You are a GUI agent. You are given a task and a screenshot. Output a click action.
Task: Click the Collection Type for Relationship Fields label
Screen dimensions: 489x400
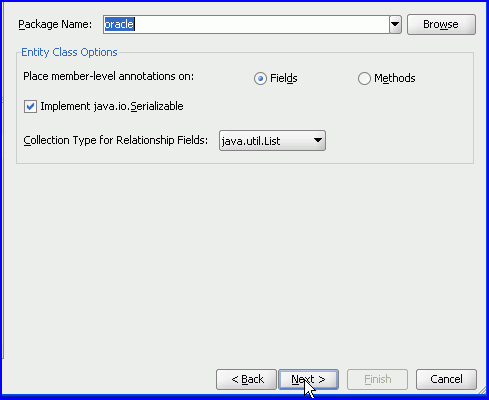tap(116, 140)
